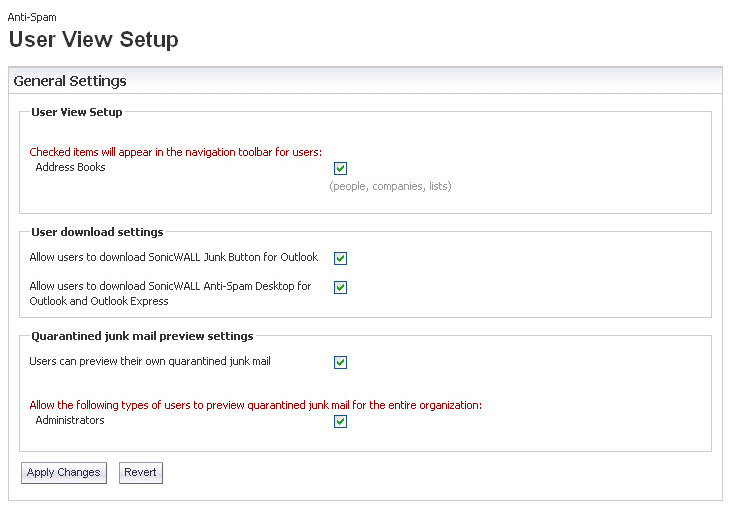Uncheck the Address Books checkbox
Screen dimensions: 730x515
point(340,168)
